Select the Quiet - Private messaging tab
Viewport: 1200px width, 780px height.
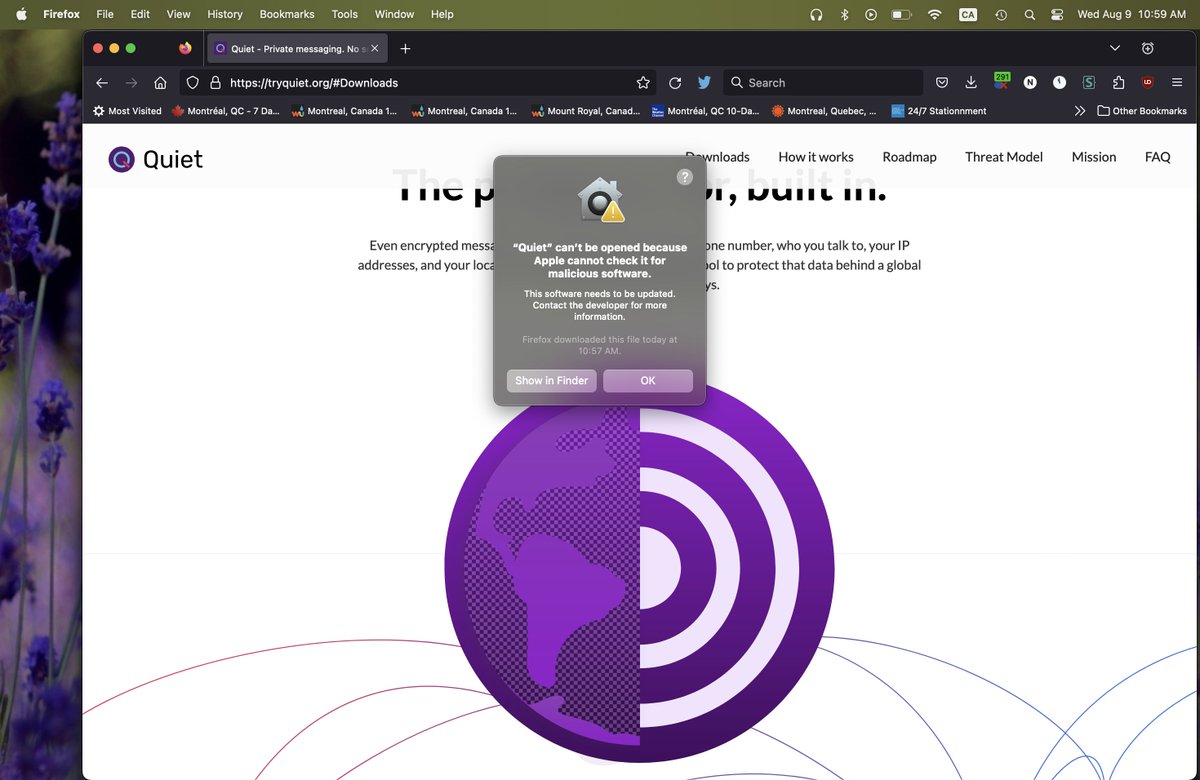click(x=297, y=48)
